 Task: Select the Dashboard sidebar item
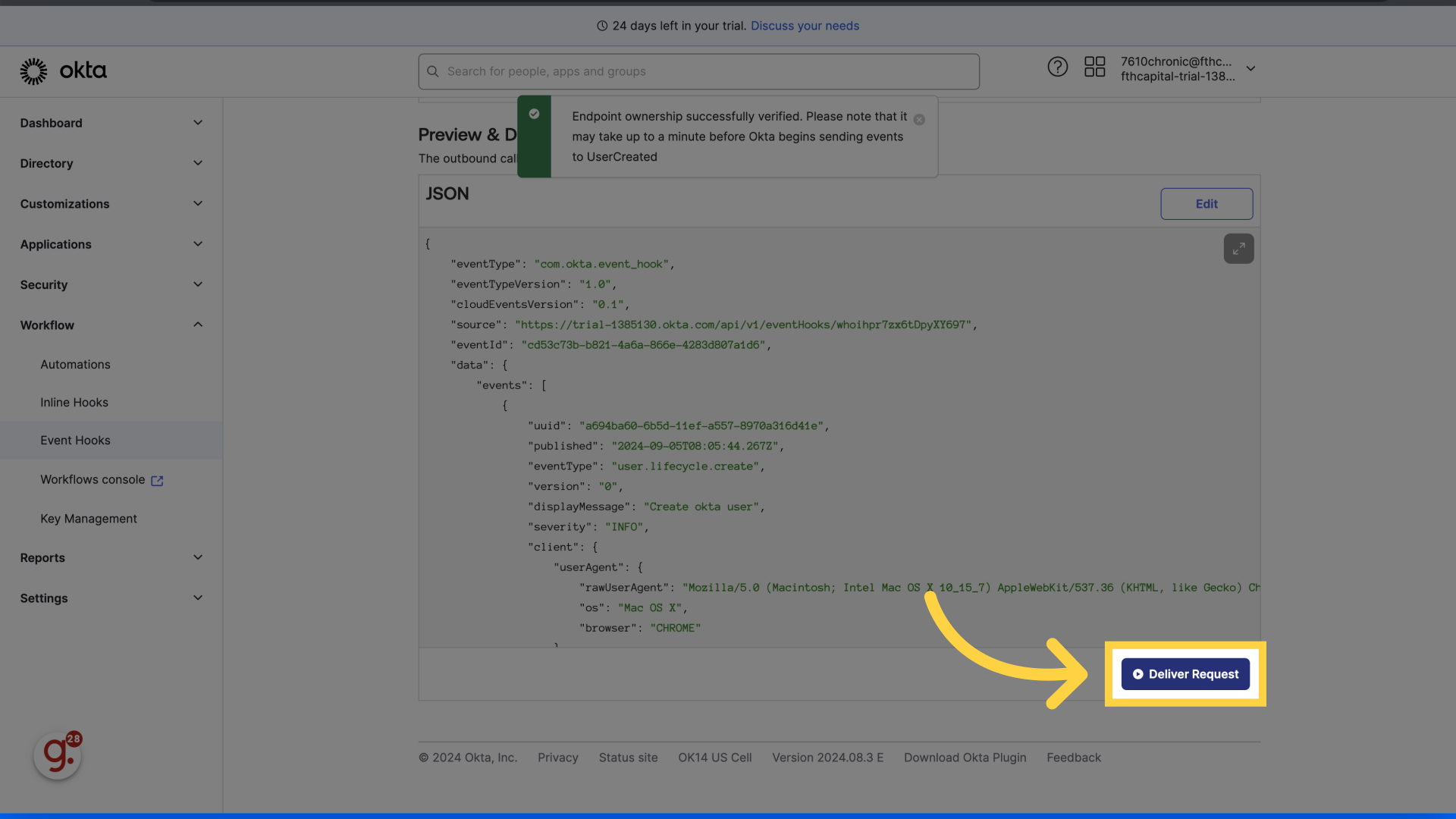pos(51,123)
